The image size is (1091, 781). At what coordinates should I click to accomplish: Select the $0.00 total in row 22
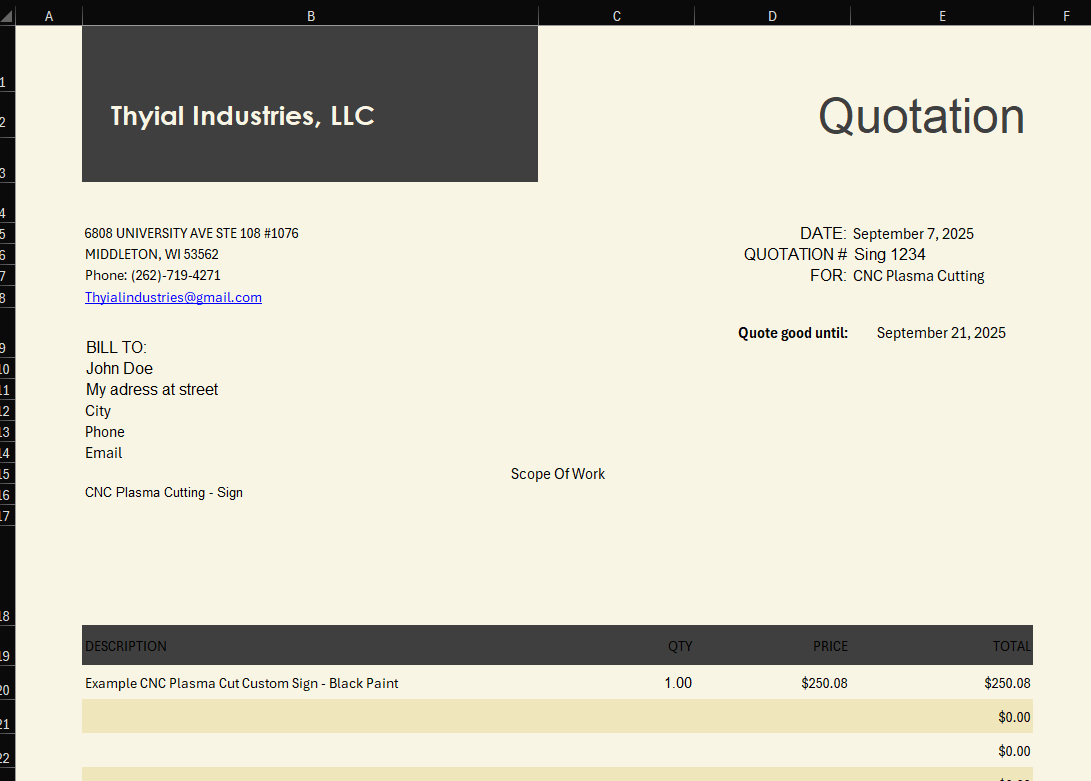tap(1014, 751)
